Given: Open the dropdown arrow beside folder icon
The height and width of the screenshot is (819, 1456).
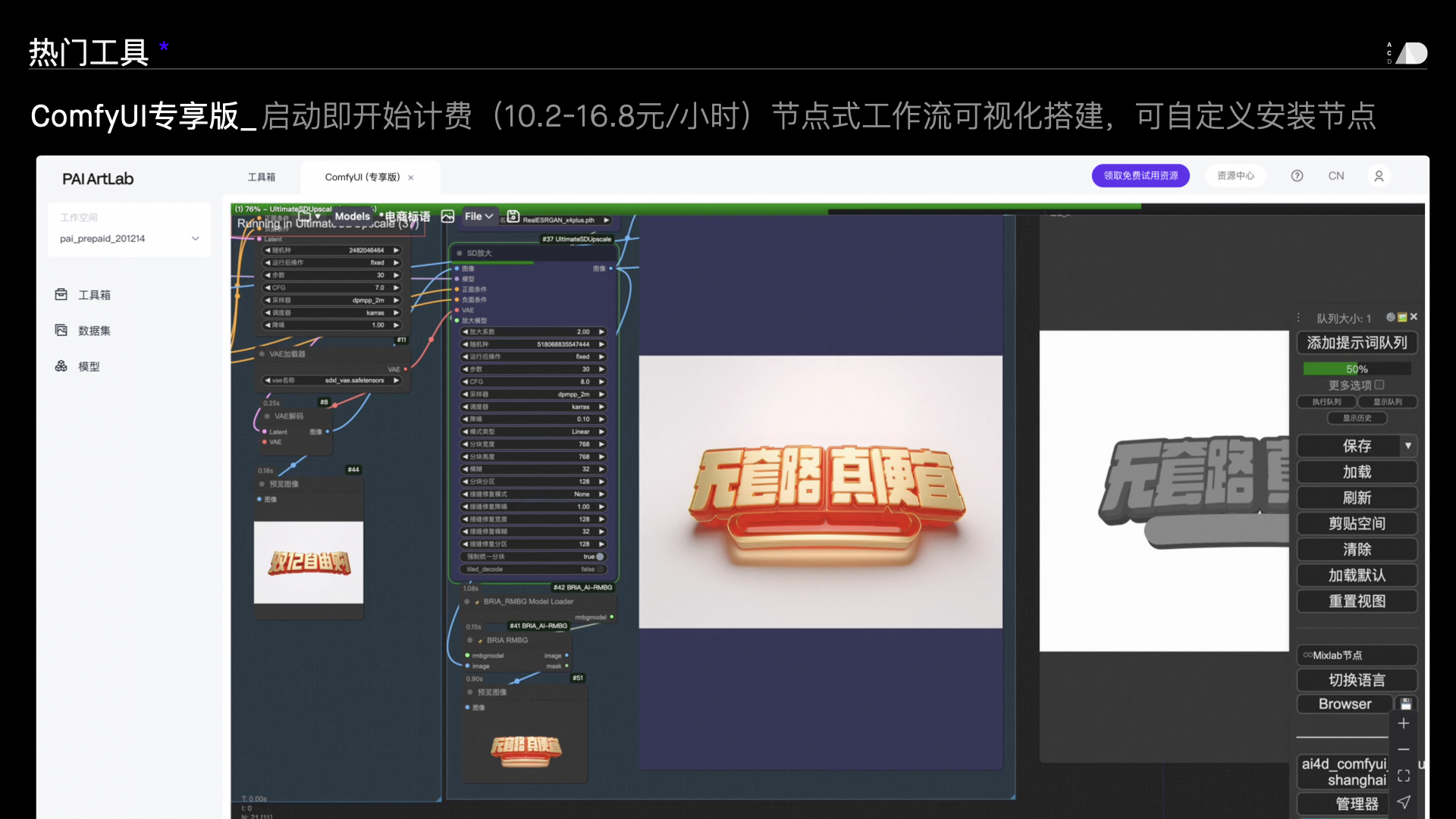Looking at the screenshot, I should [x=318, y=216].
